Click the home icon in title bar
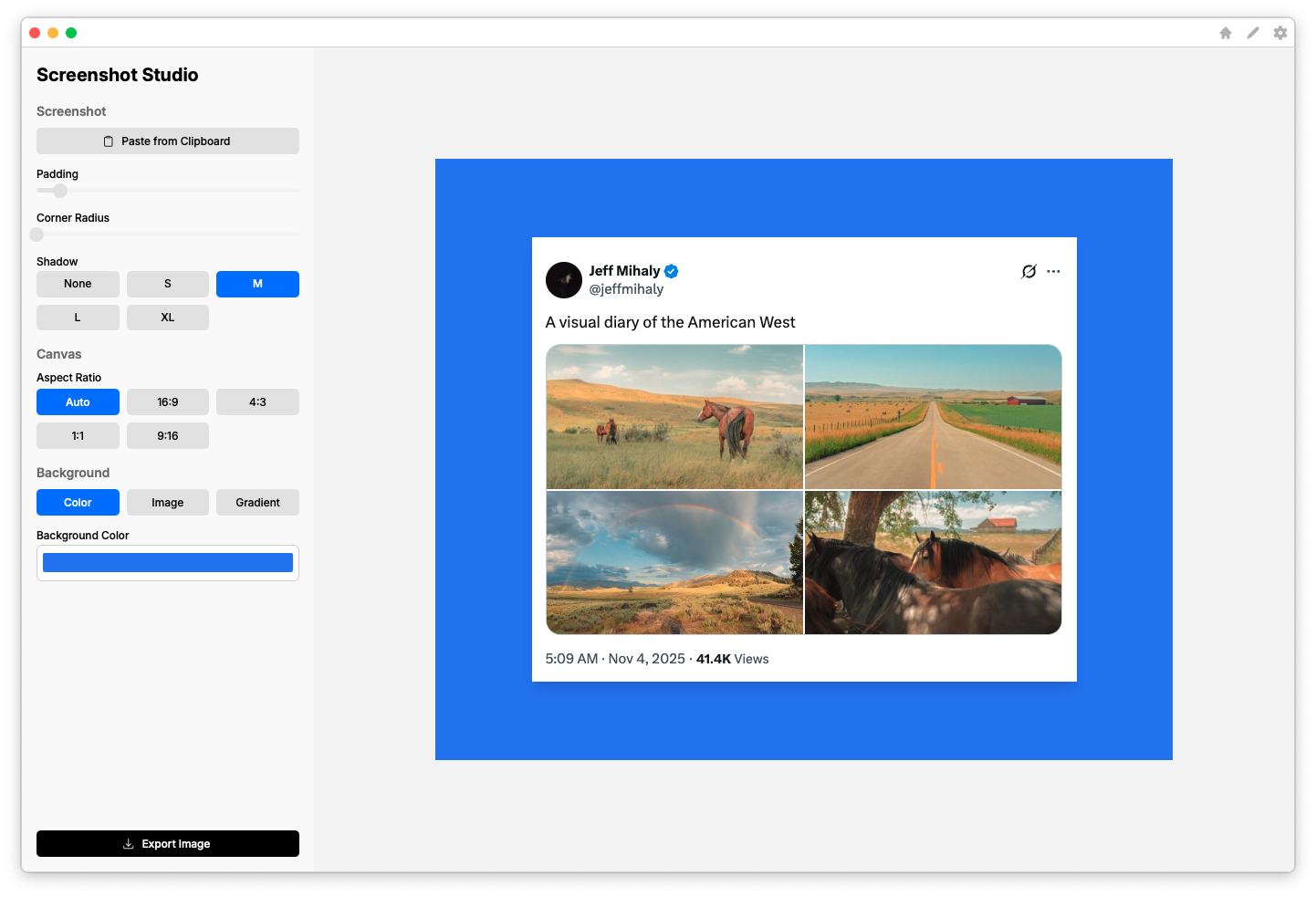The image size is (1316, 897). 1226,33
